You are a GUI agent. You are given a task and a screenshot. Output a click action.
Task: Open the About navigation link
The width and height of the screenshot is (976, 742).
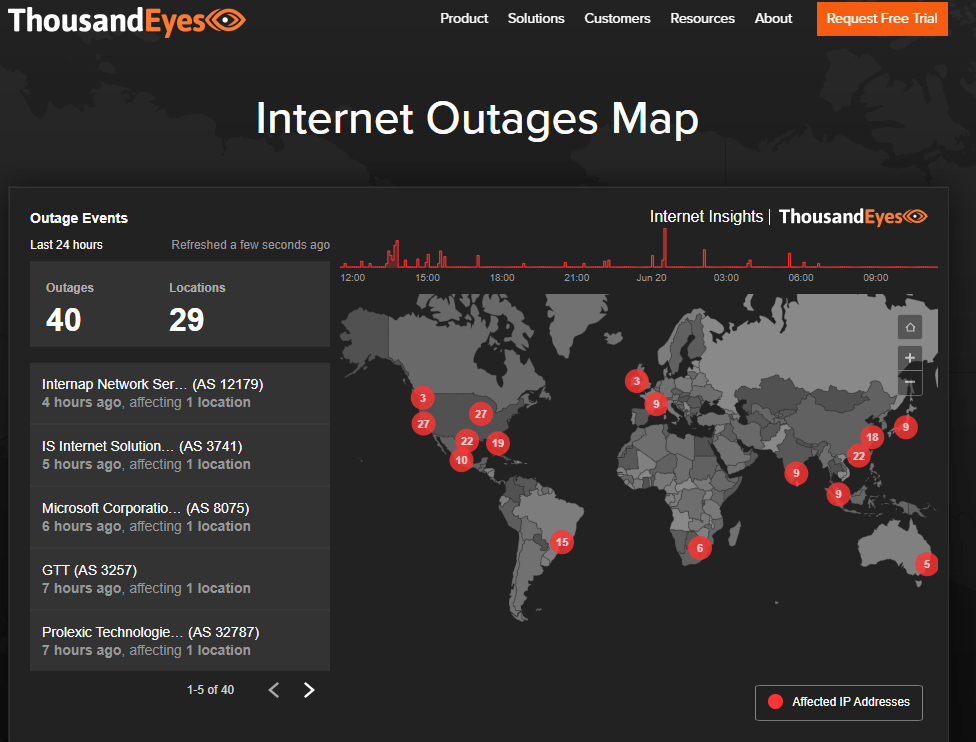click(x=773, y=19)
